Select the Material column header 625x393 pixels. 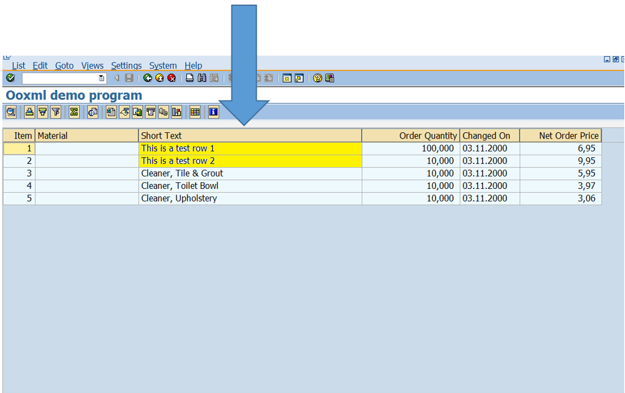click(x=87, y=136)
